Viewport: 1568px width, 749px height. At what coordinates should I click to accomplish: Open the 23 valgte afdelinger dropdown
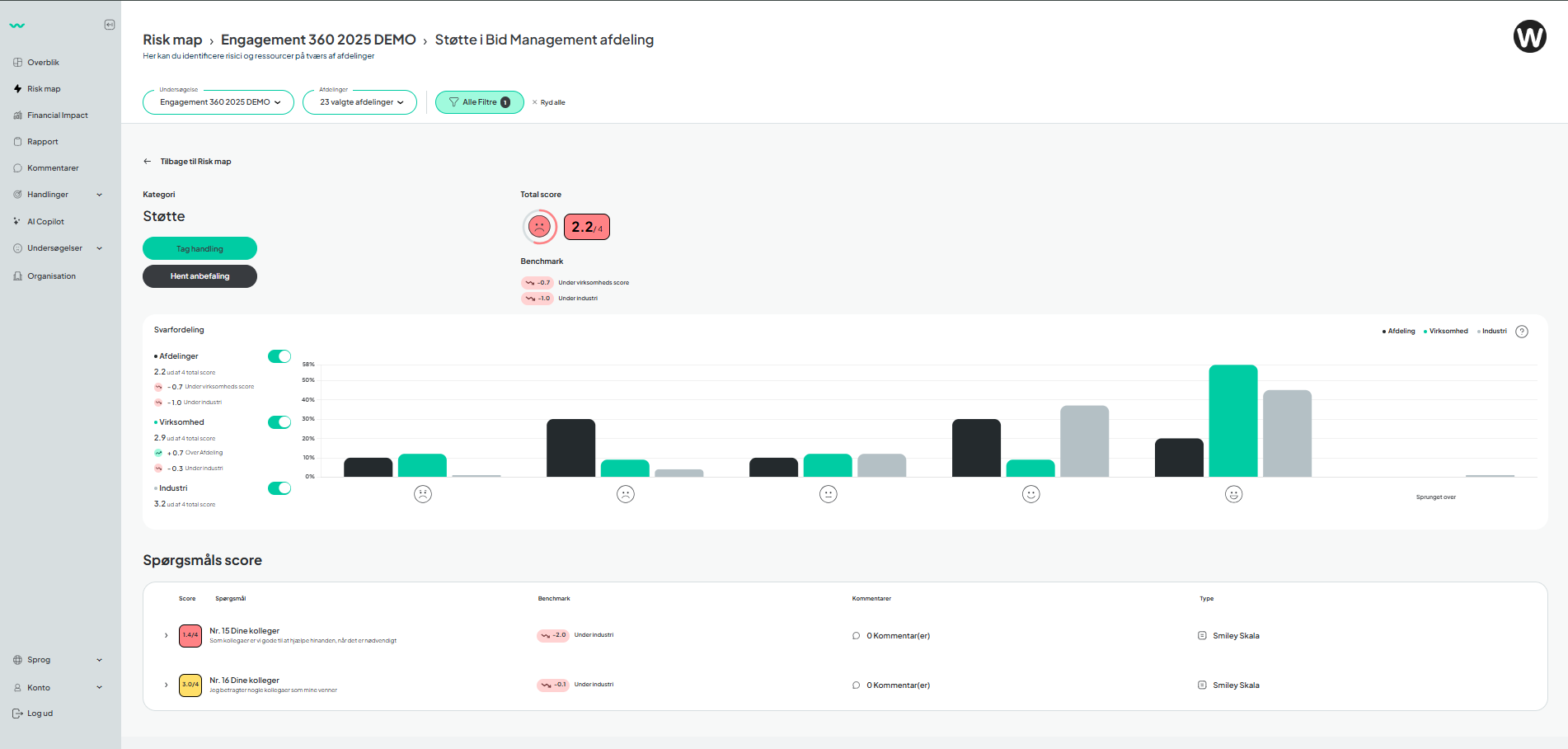pos(359,102)
